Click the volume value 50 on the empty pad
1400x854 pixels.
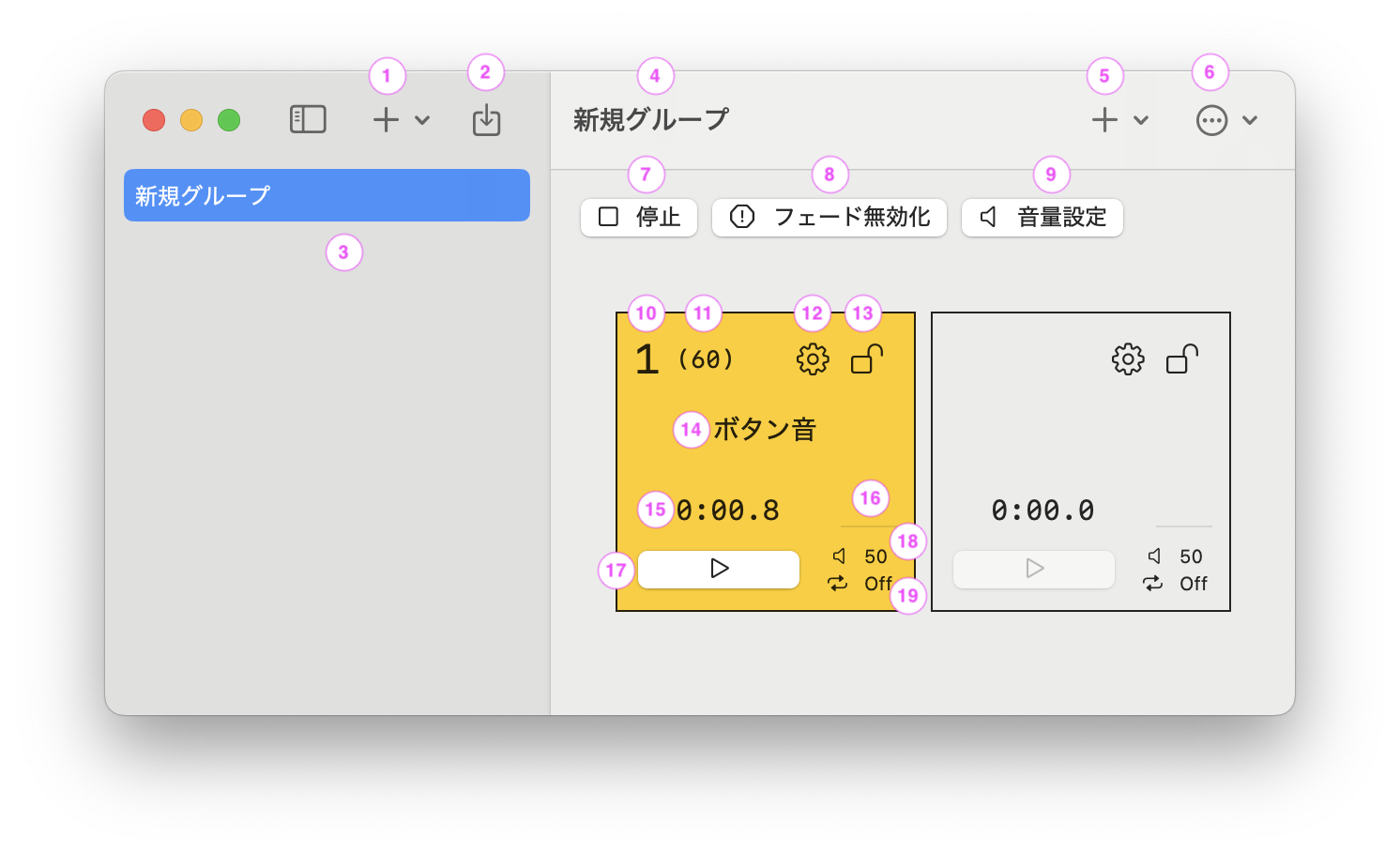[x=1191, y=557]
